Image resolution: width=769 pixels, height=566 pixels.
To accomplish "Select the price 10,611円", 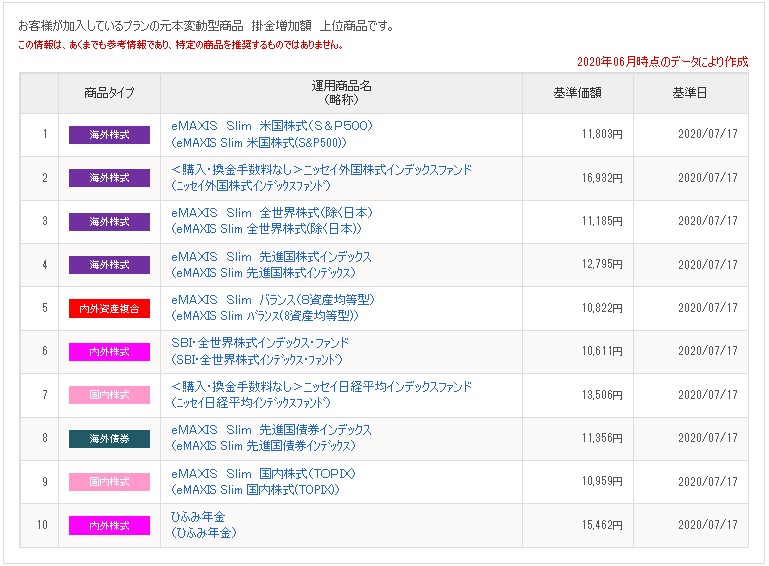I will coord(602,351).
